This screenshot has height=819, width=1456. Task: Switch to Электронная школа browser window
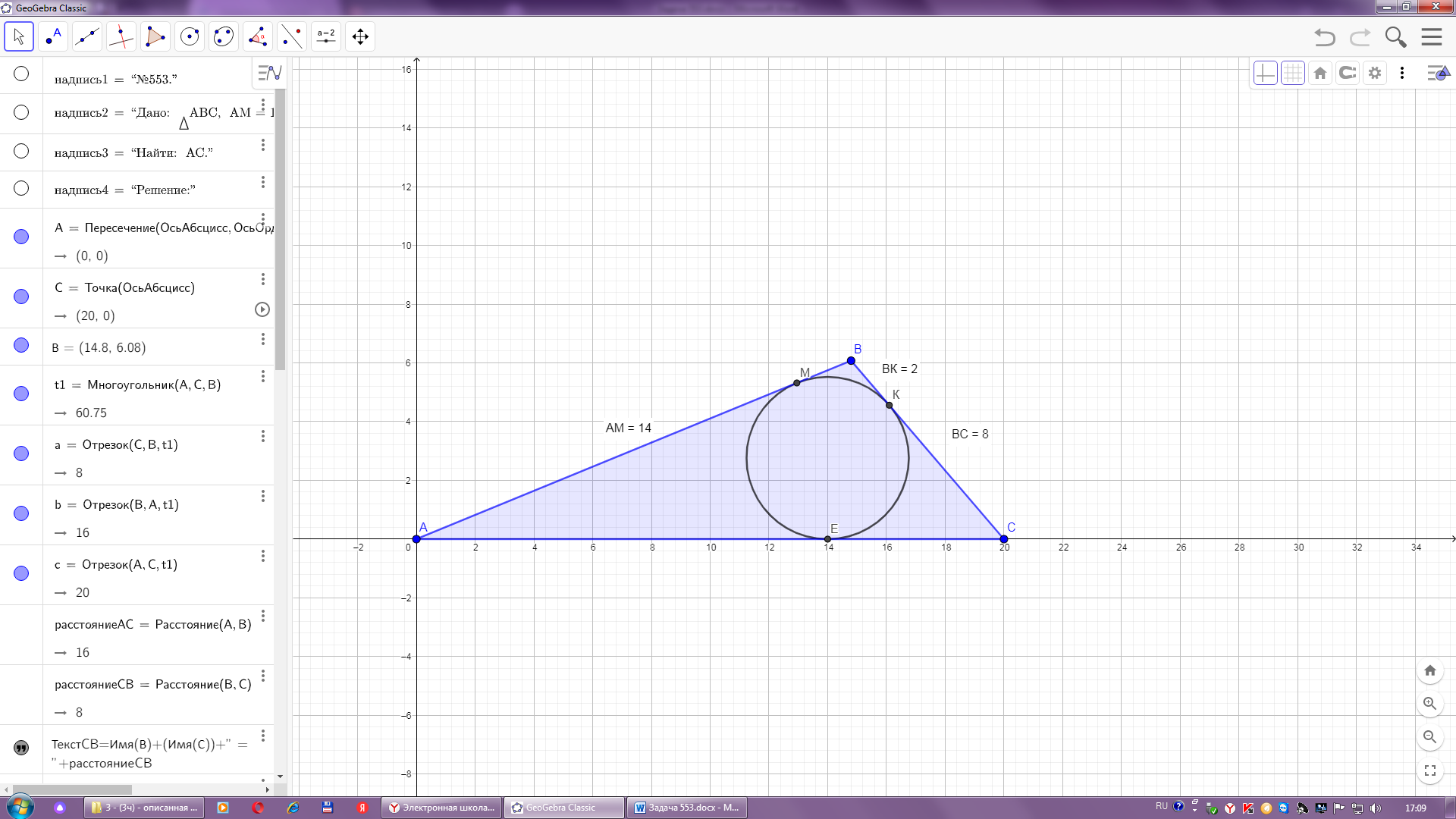pyautogui.click(x=442, y=808)
